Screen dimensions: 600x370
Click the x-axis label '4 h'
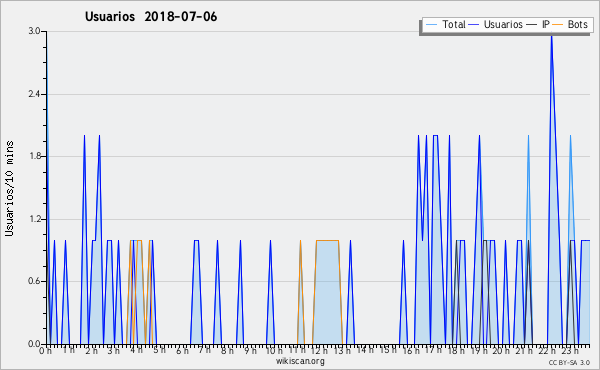point(136,350)
